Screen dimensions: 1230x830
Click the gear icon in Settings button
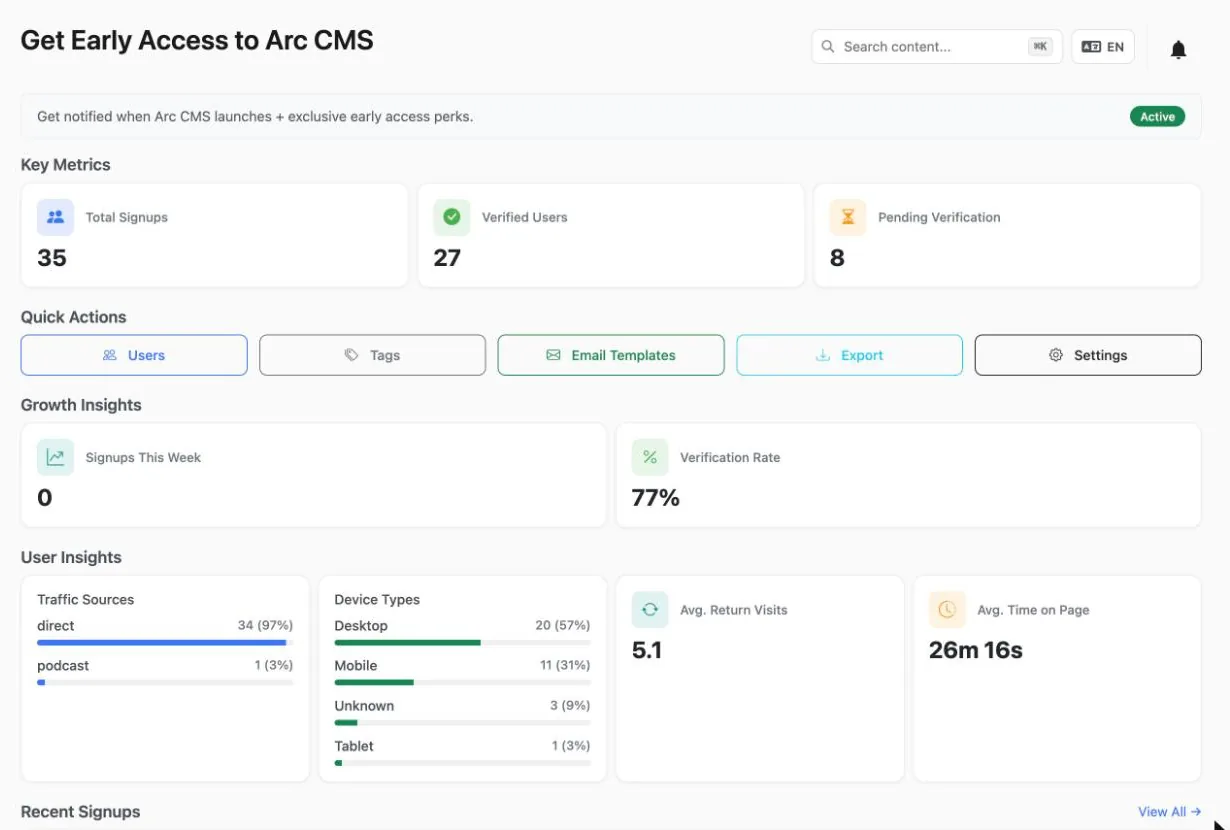pyautogui.click(x=1056, y=355)
